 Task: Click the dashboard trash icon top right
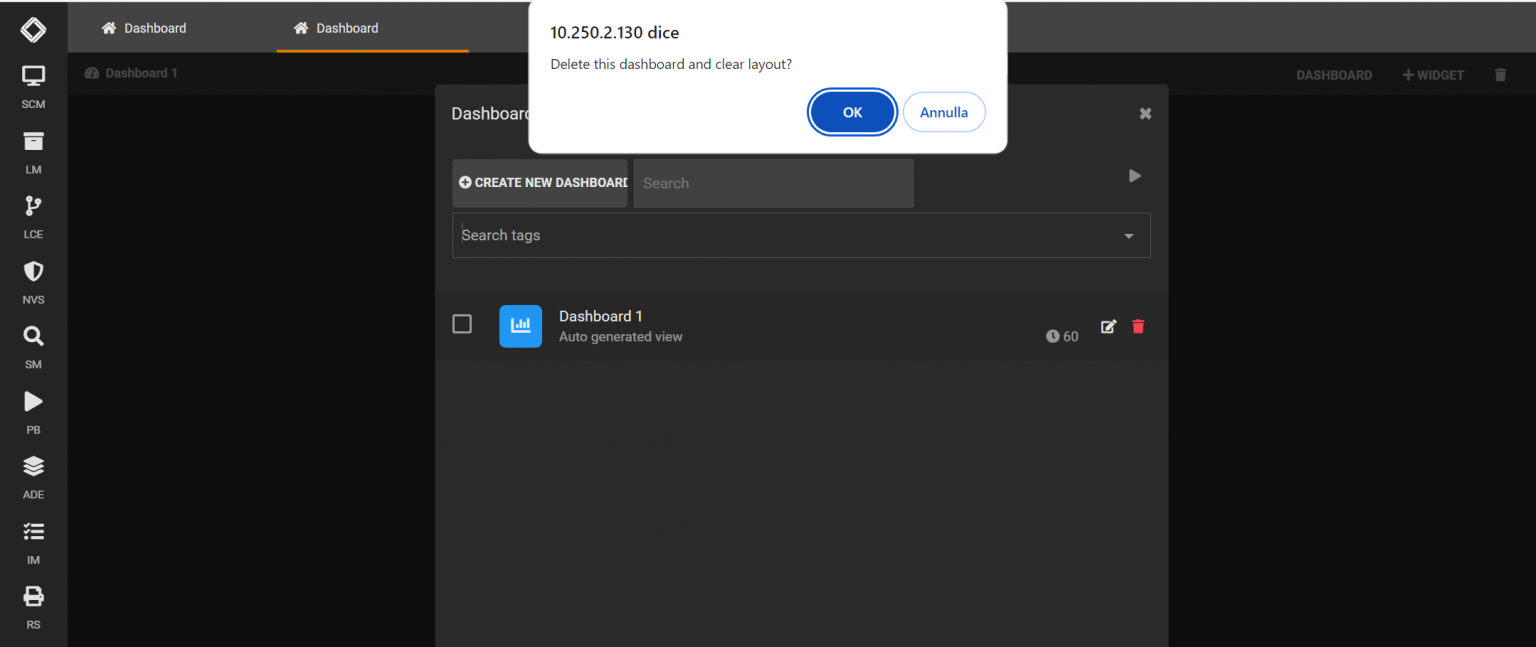point(1500,74)
